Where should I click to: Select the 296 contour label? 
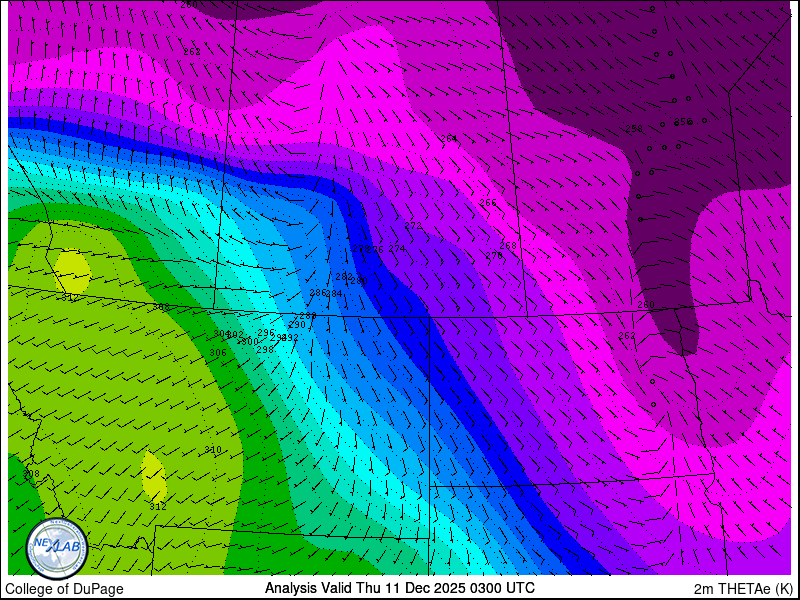[x=266, y=333]
